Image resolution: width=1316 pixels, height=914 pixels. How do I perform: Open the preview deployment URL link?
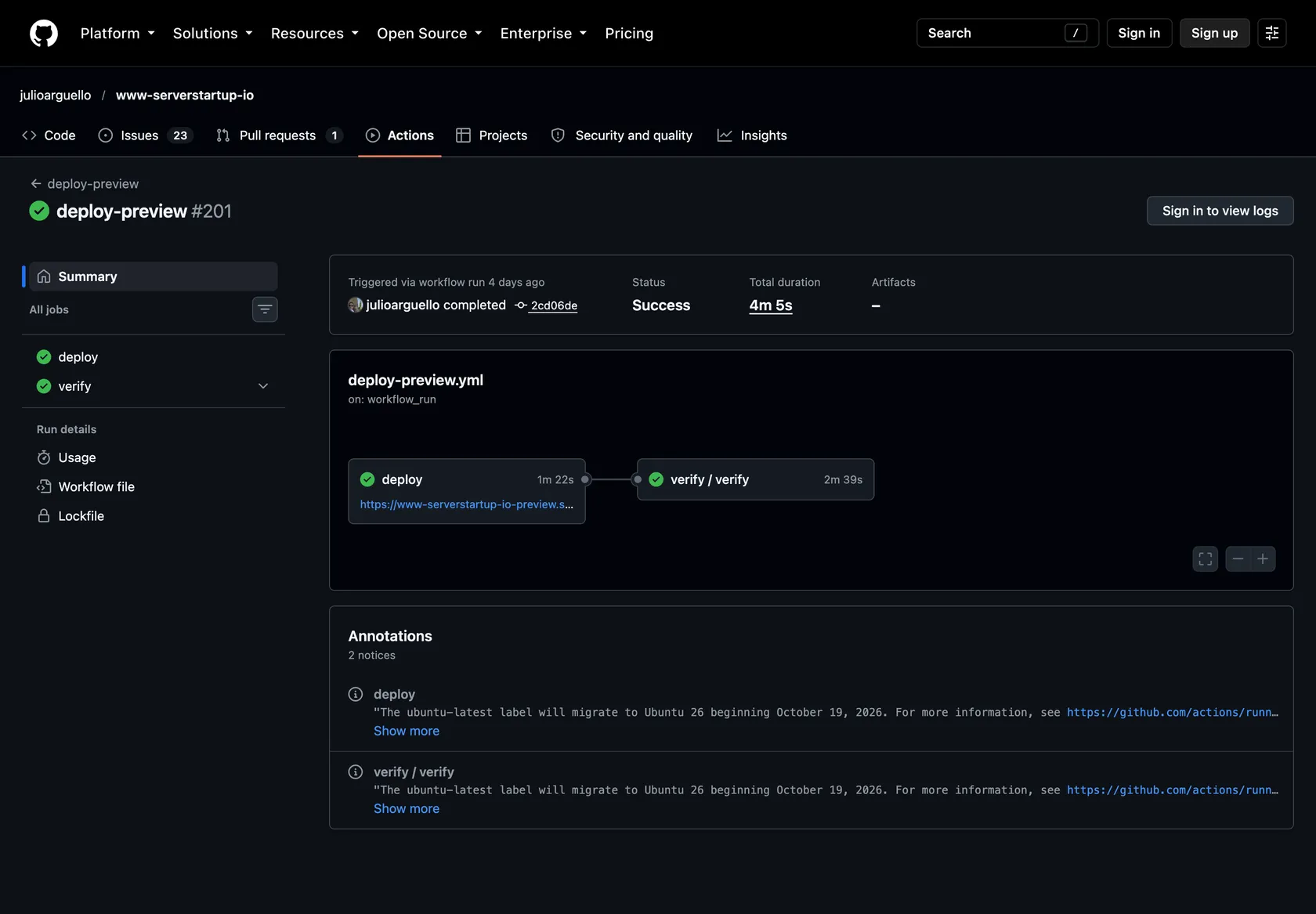pyautogui.click(x=467, y=504)
